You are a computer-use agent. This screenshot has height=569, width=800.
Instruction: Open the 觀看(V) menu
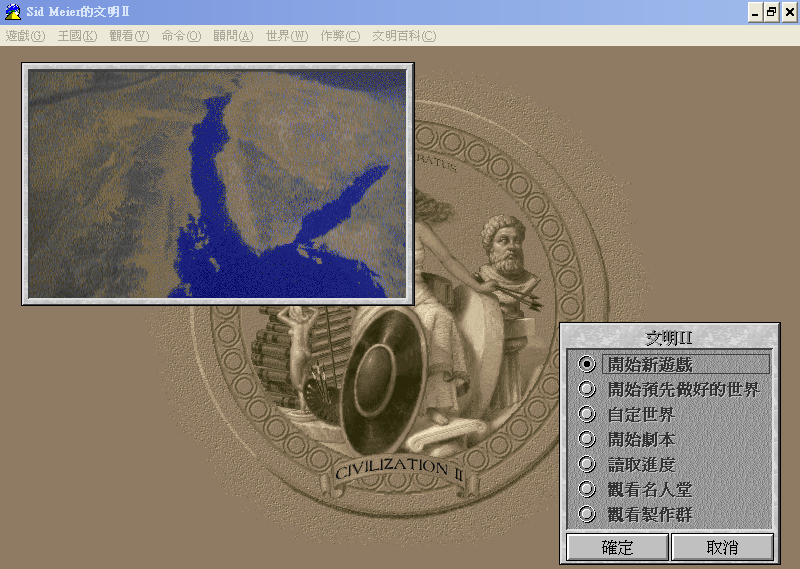tap(128, 36)
